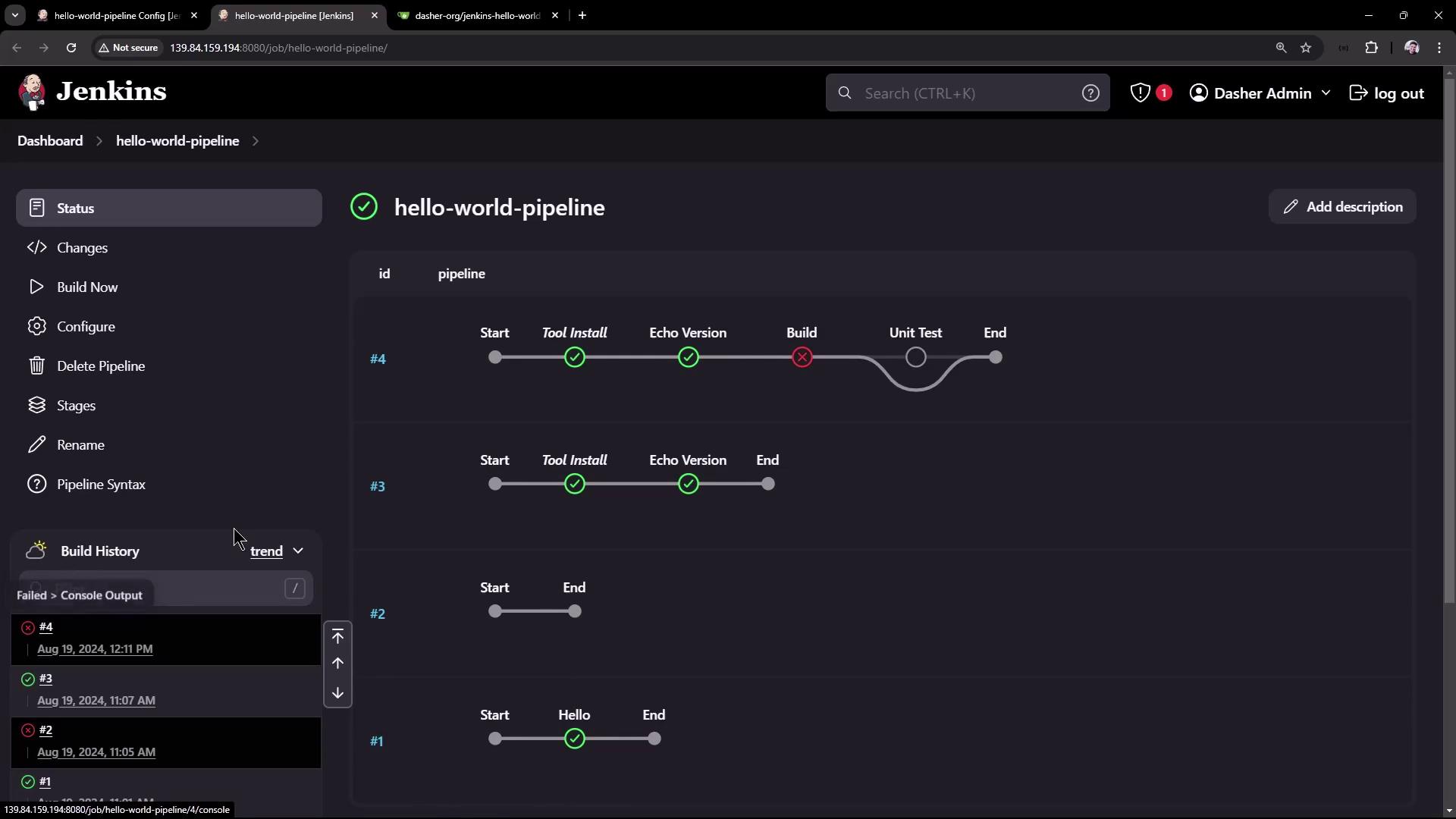Open Configure in the sidebar

coord(86,327)
